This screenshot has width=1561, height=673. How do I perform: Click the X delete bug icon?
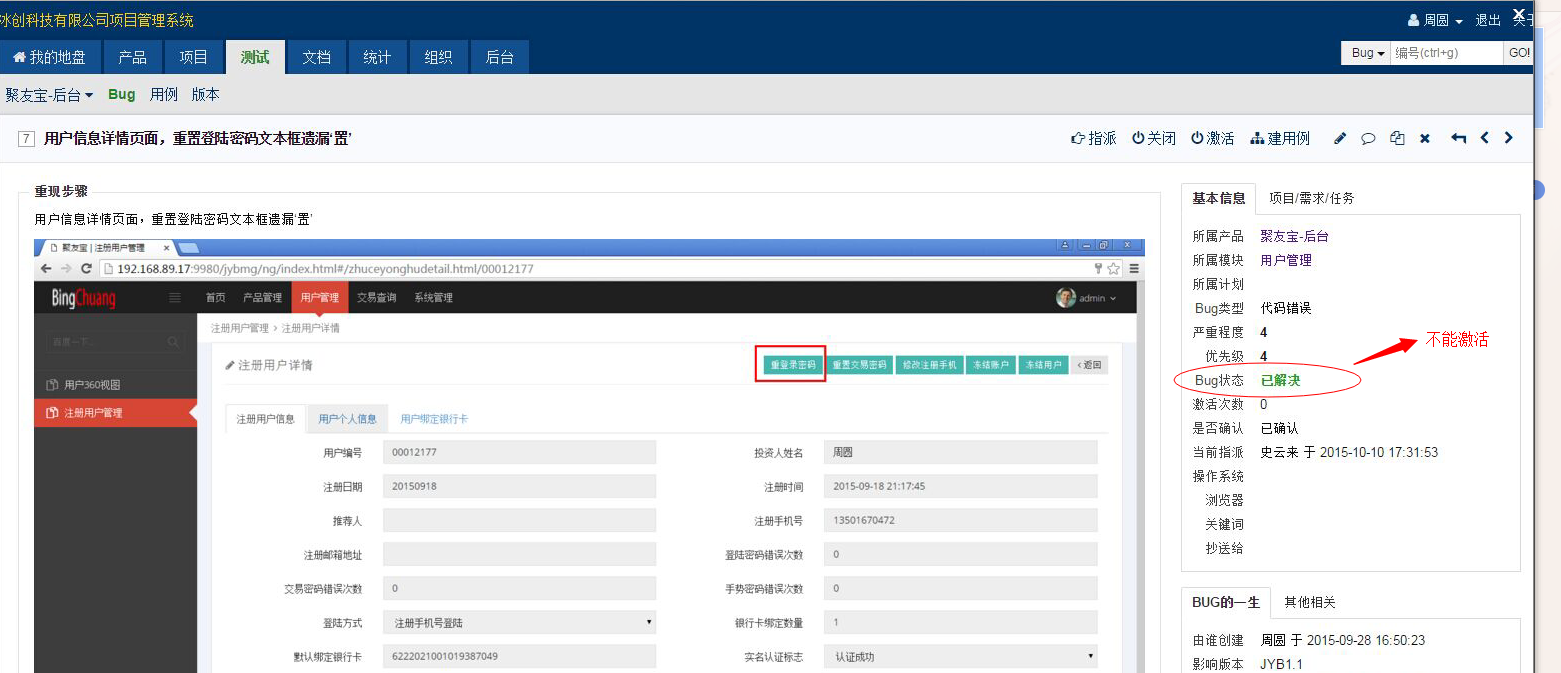tap(1425, 139)
